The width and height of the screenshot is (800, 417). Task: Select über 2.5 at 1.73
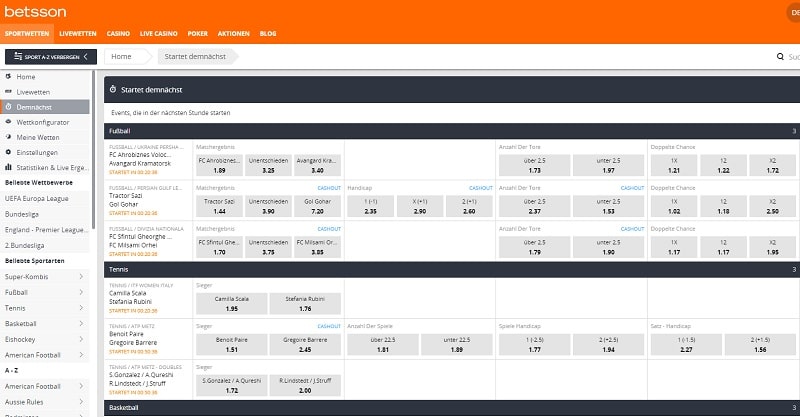[x=535, y=165]
